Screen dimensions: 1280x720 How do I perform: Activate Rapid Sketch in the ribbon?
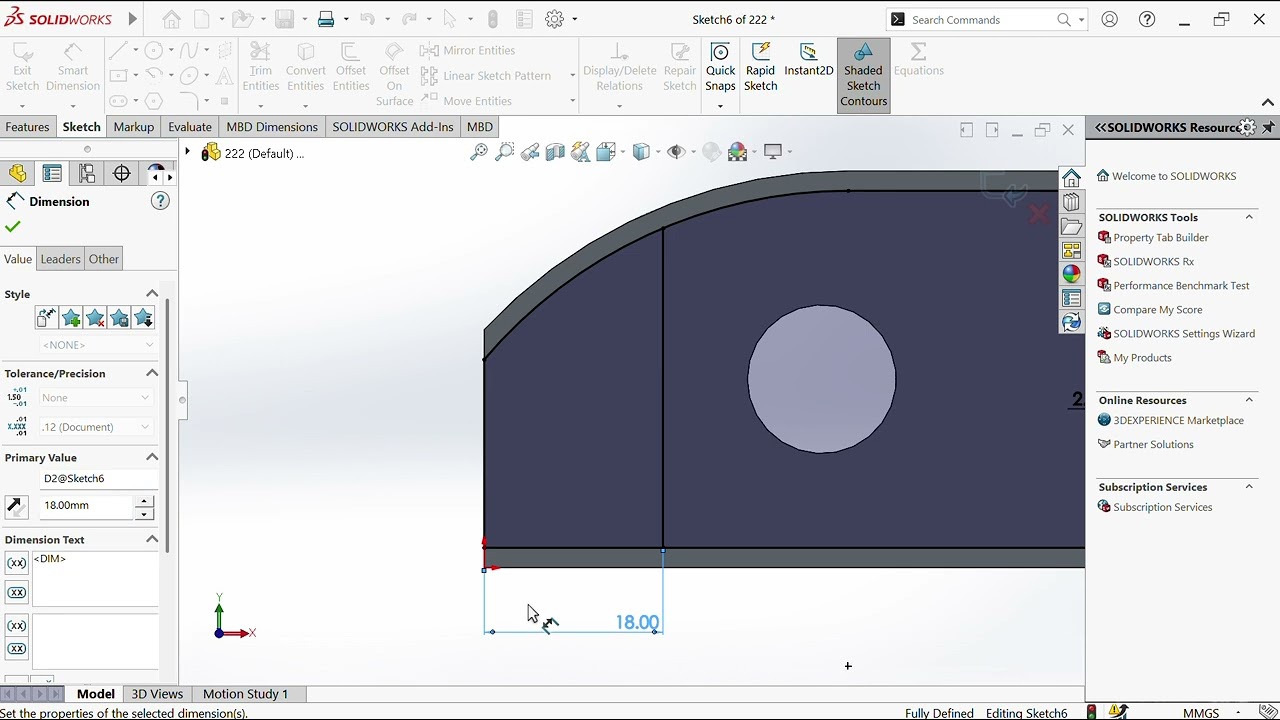click(760, 68)
